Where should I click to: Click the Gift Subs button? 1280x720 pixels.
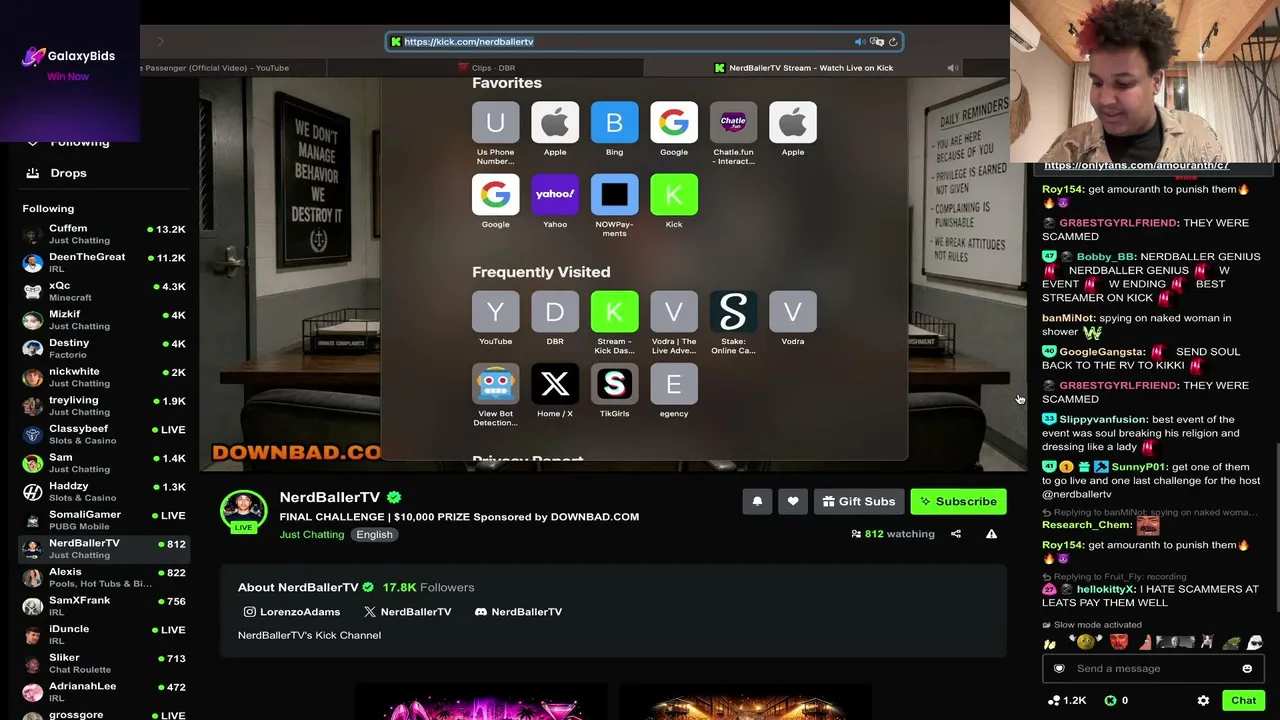pos(859,501)
